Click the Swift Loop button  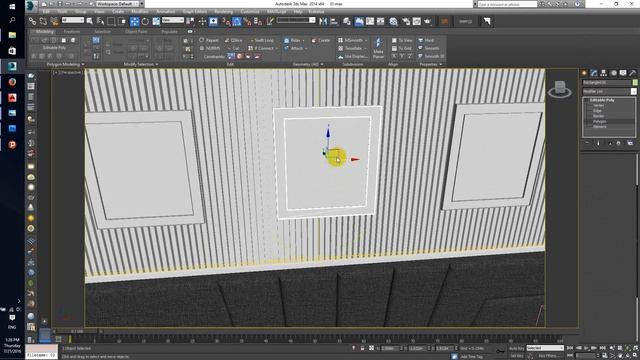point(262,40)
